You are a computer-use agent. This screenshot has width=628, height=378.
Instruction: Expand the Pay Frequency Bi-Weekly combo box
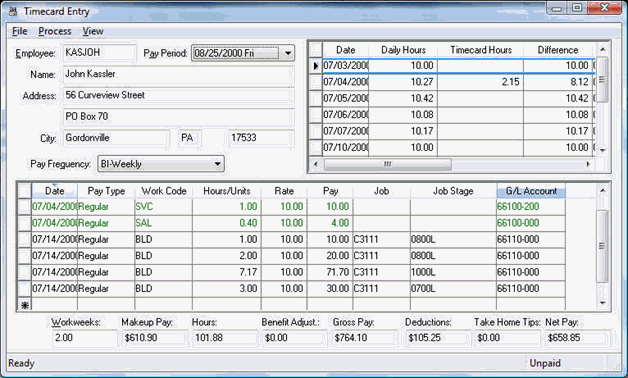[217, 164]
